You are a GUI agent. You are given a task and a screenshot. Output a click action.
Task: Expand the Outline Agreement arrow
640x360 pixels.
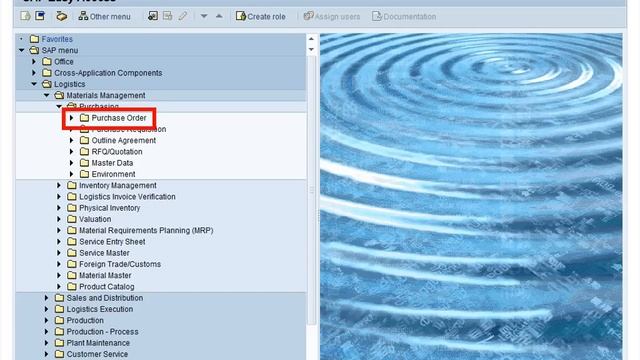coord(71,140)
